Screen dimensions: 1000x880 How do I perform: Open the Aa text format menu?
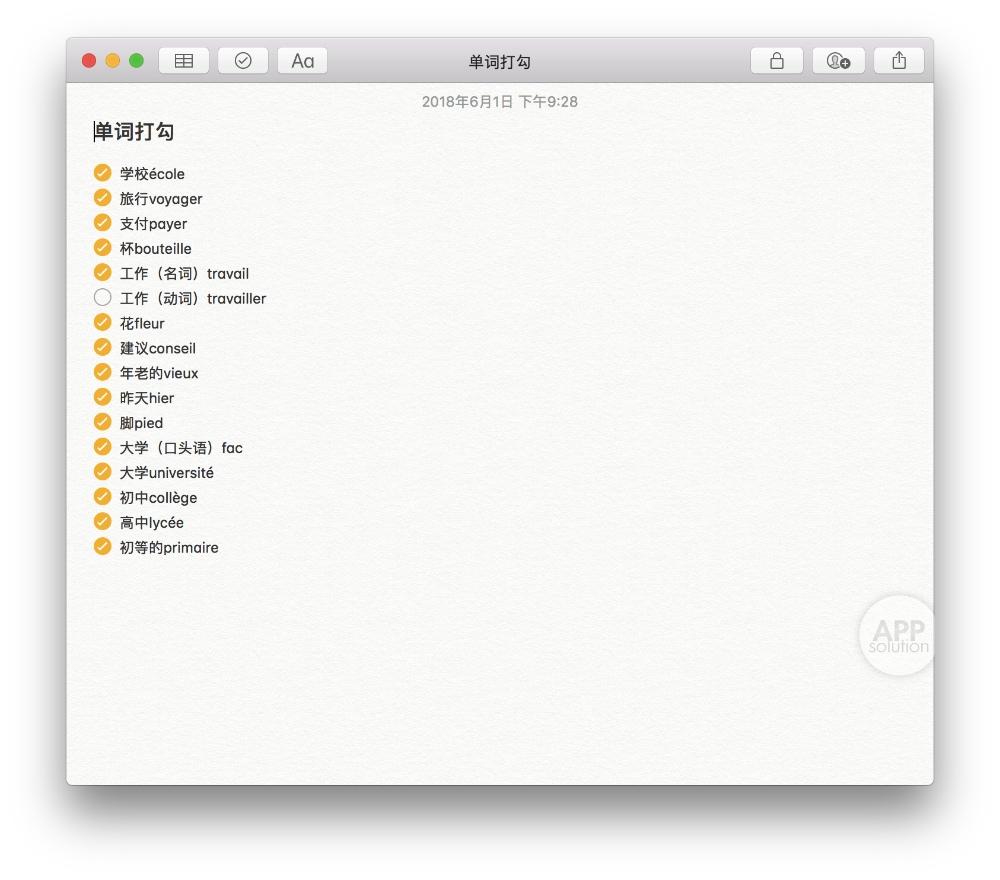pyautogui.click(x=302, y=61)
